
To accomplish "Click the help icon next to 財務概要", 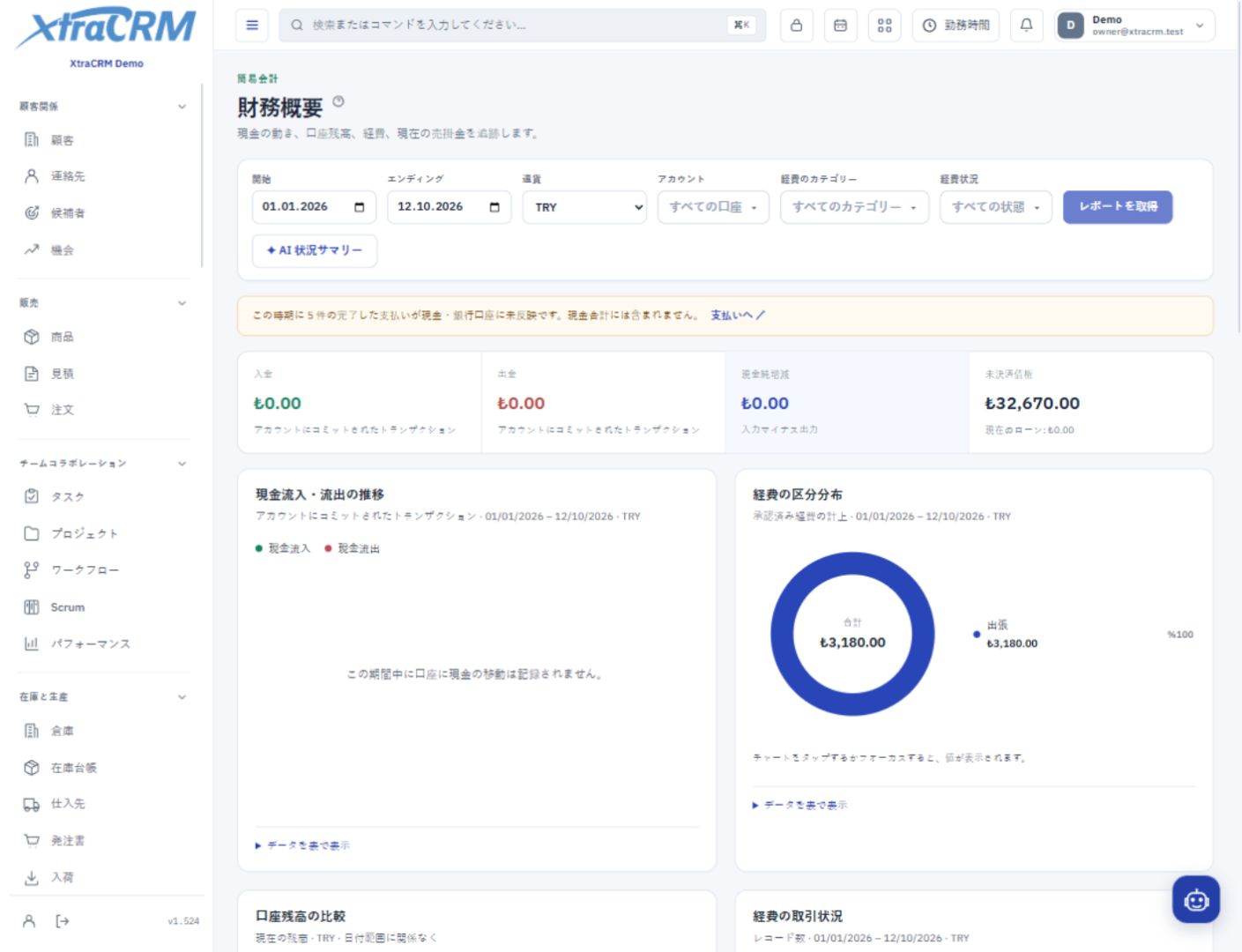I will (338, 102).
